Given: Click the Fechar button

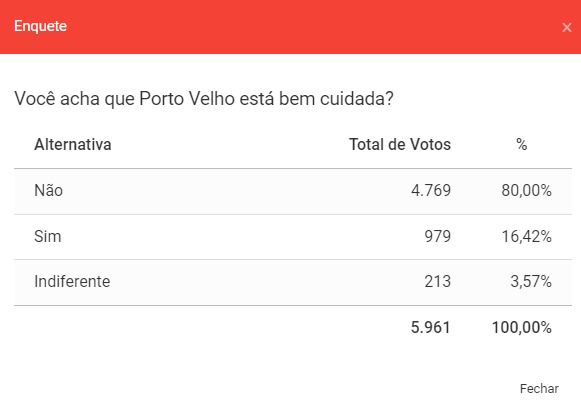Looking at the screenshot, I should 539,389.
